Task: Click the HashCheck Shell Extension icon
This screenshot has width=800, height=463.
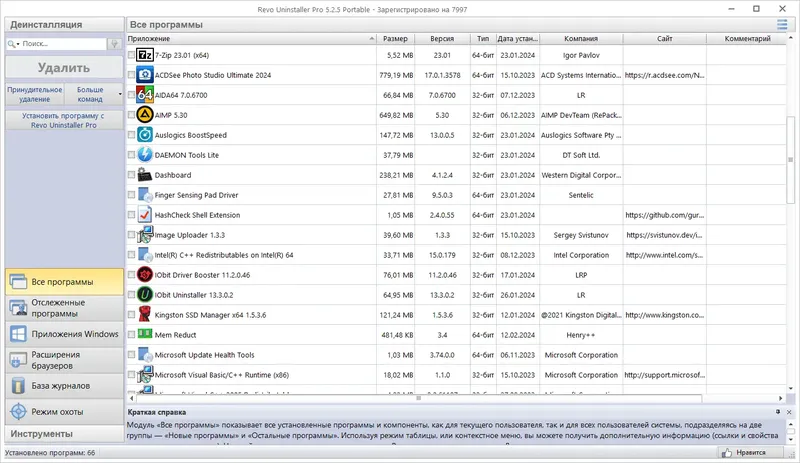Action: pos(145,214)
